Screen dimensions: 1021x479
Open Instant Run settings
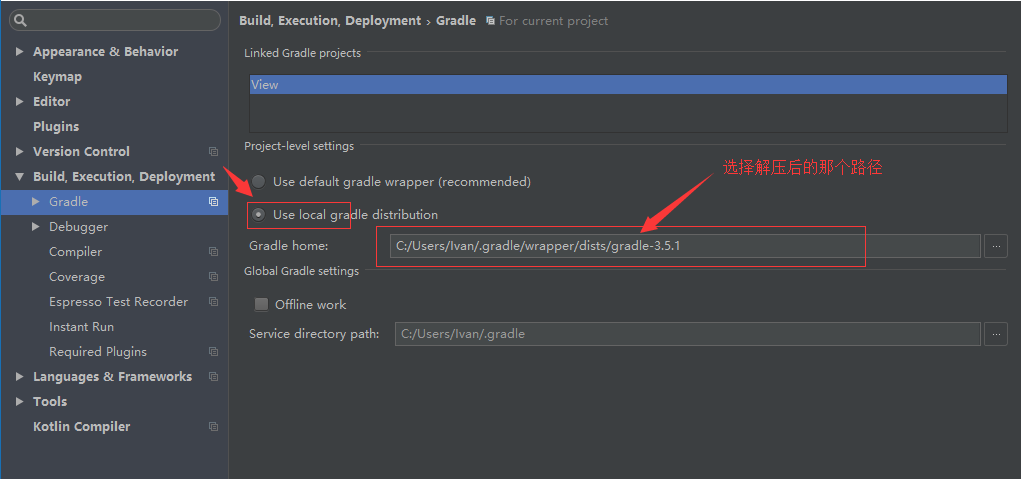(81, 327)
